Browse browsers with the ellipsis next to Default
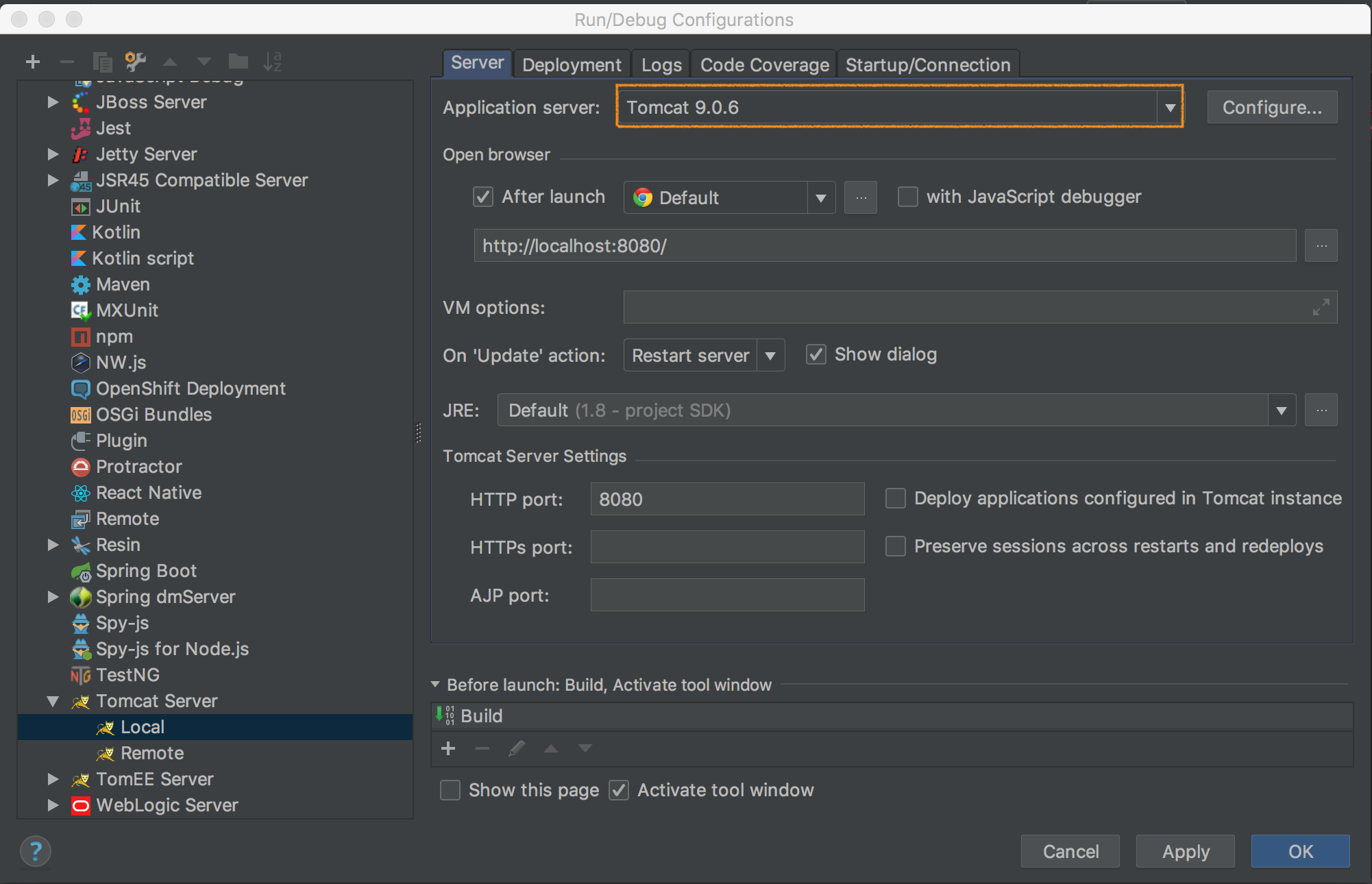The image size is (1372, 884). point(861,197)
